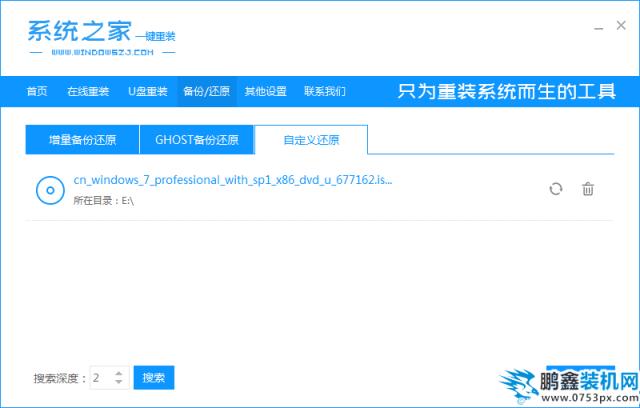
Task: Close the 系统之家 window
Action: coord(621,25)
